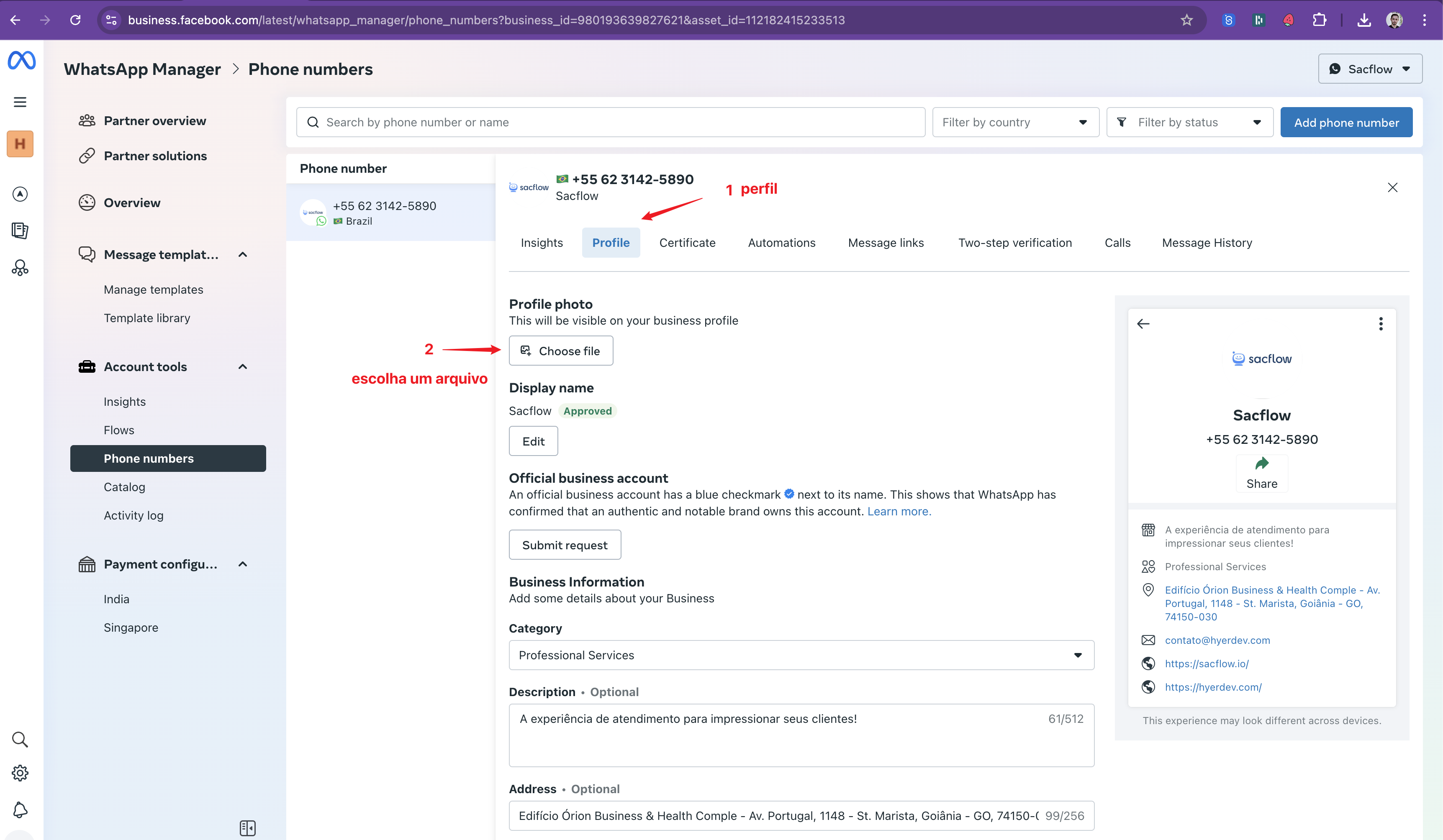The width and height of the screenshot is (1443, 840).
Task: Click the search magnifier in left rail
Action: (20, 739)
